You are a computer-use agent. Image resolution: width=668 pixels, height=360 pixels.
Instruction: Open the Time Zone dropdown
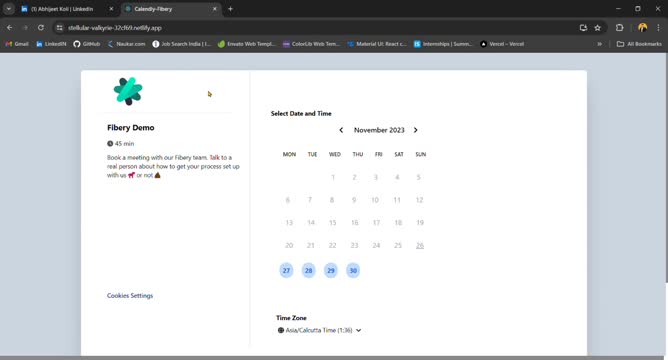point(320,330)
